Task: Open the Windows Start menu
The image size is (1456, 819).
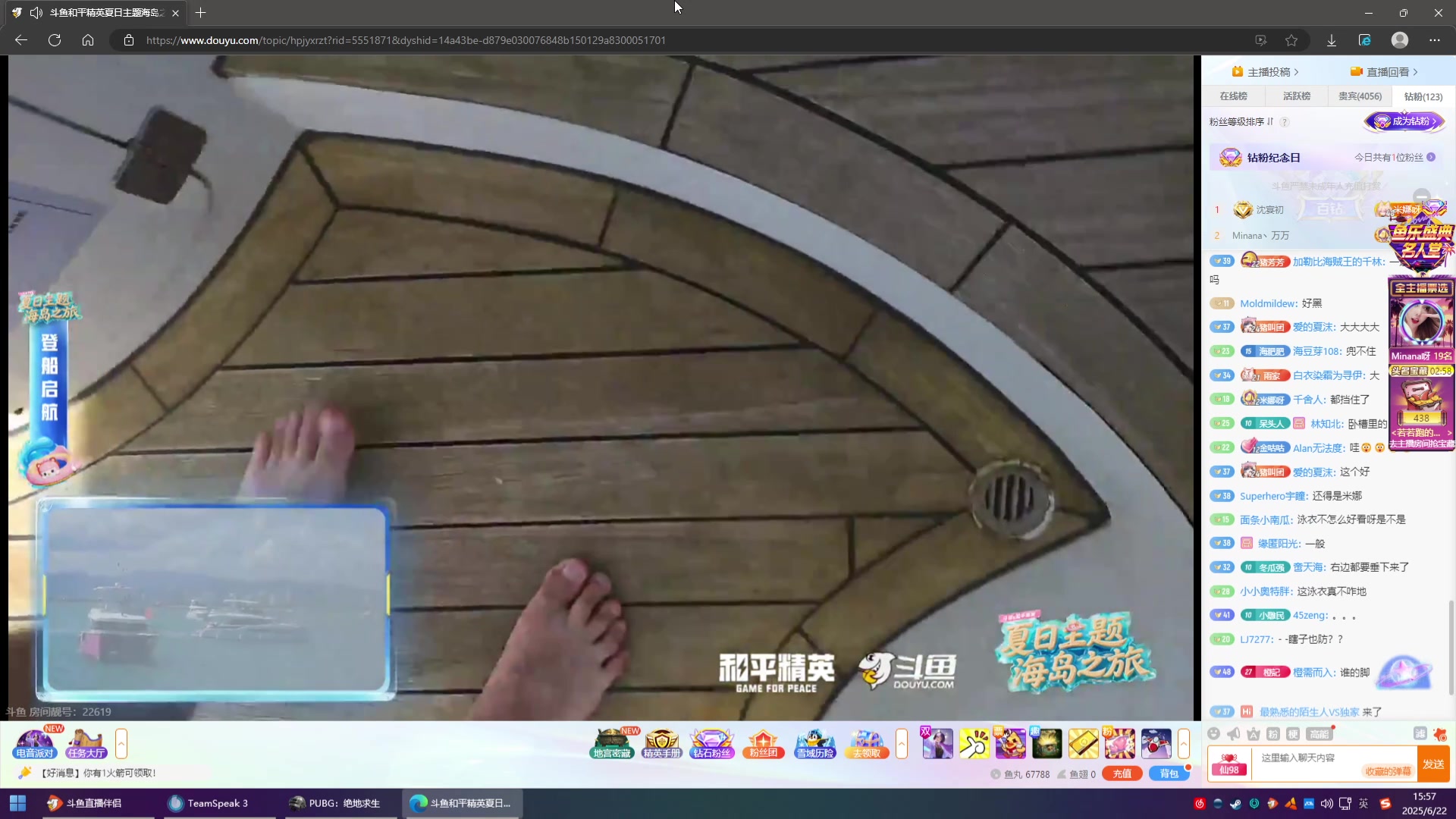Action: point(17,803)
